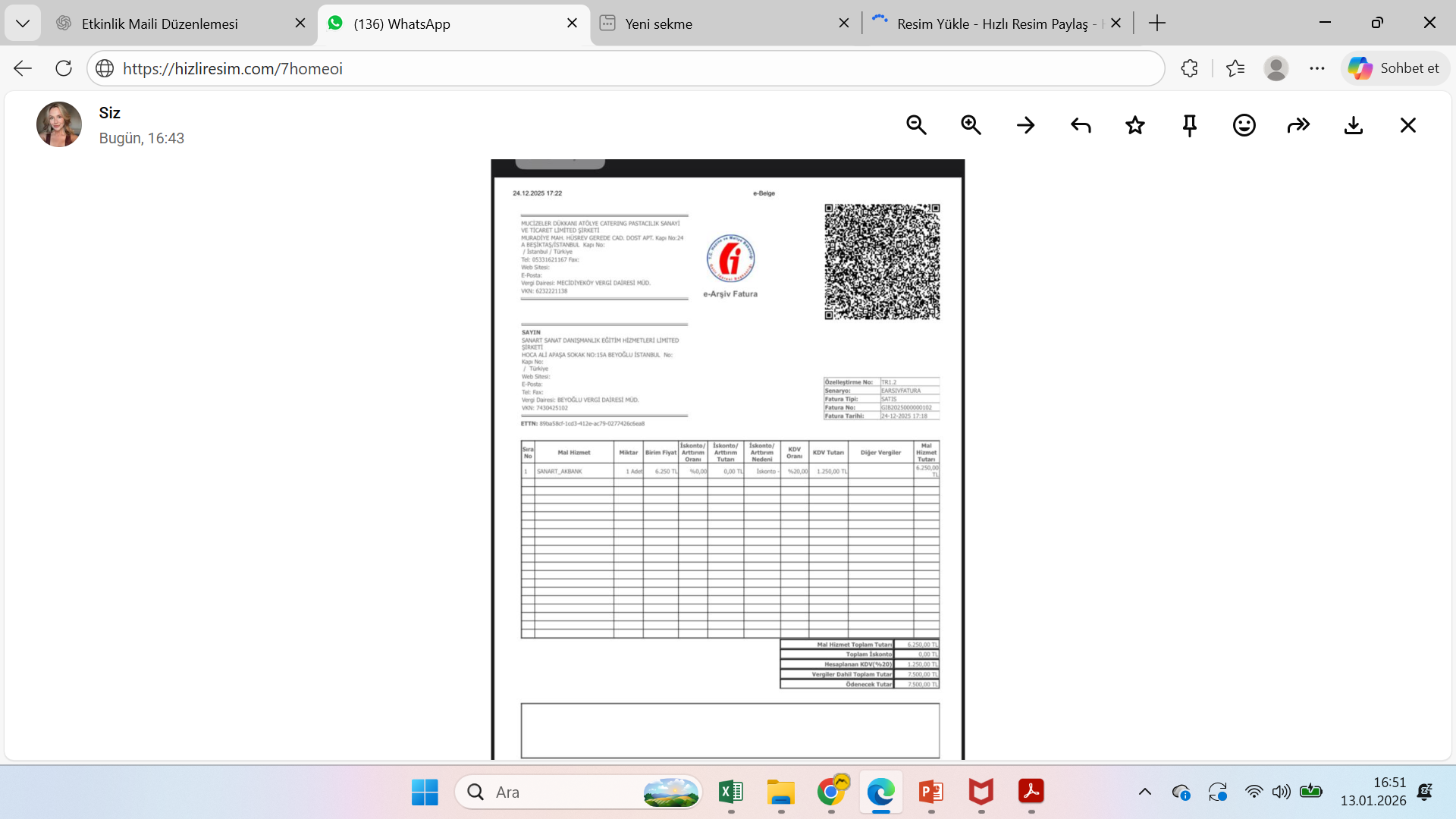Go back in browser history
Viewport: 1456px width, 819px height.
coord(23,68)
